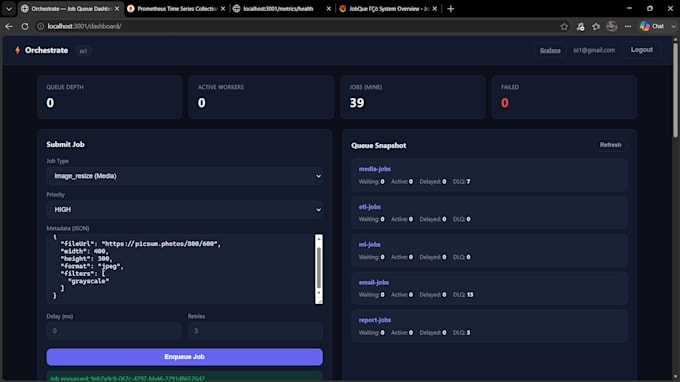Click the address bar showing localhost:3001/dashboard/
680x382 pixels.
[85, 26]
